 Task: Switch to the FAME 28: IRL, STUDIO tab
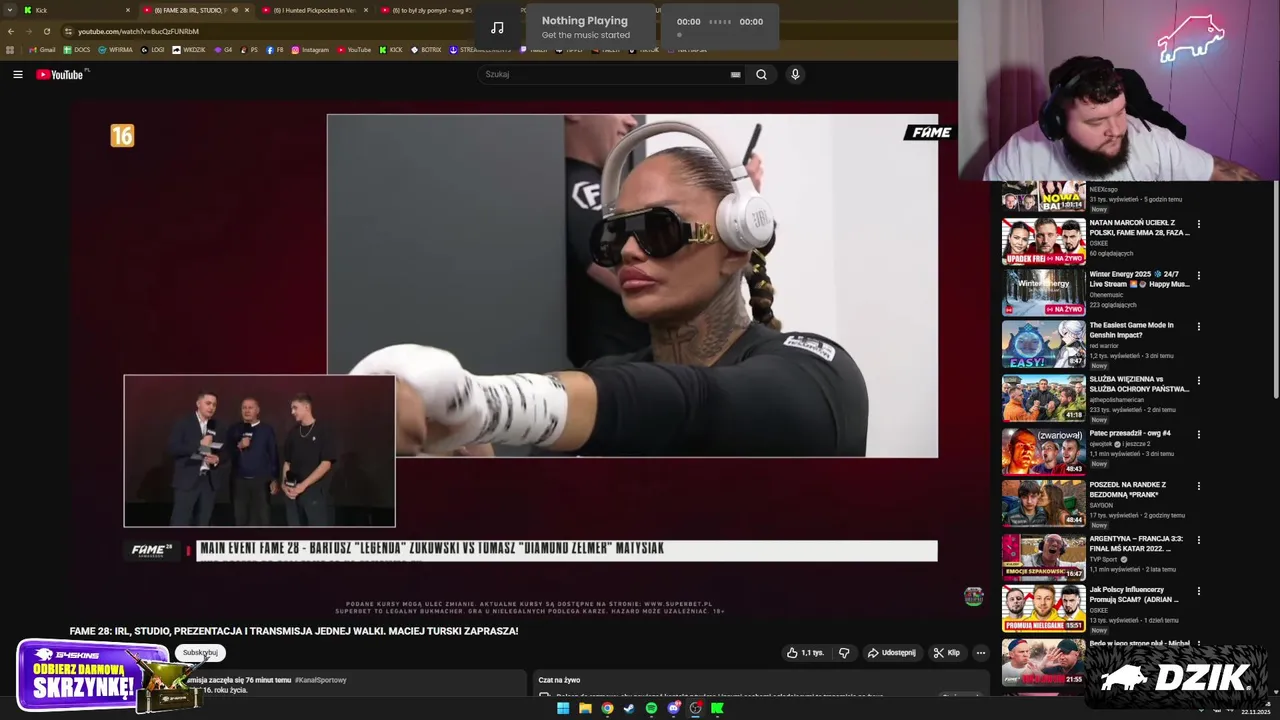pyautogui.click(x=195, y=10)
